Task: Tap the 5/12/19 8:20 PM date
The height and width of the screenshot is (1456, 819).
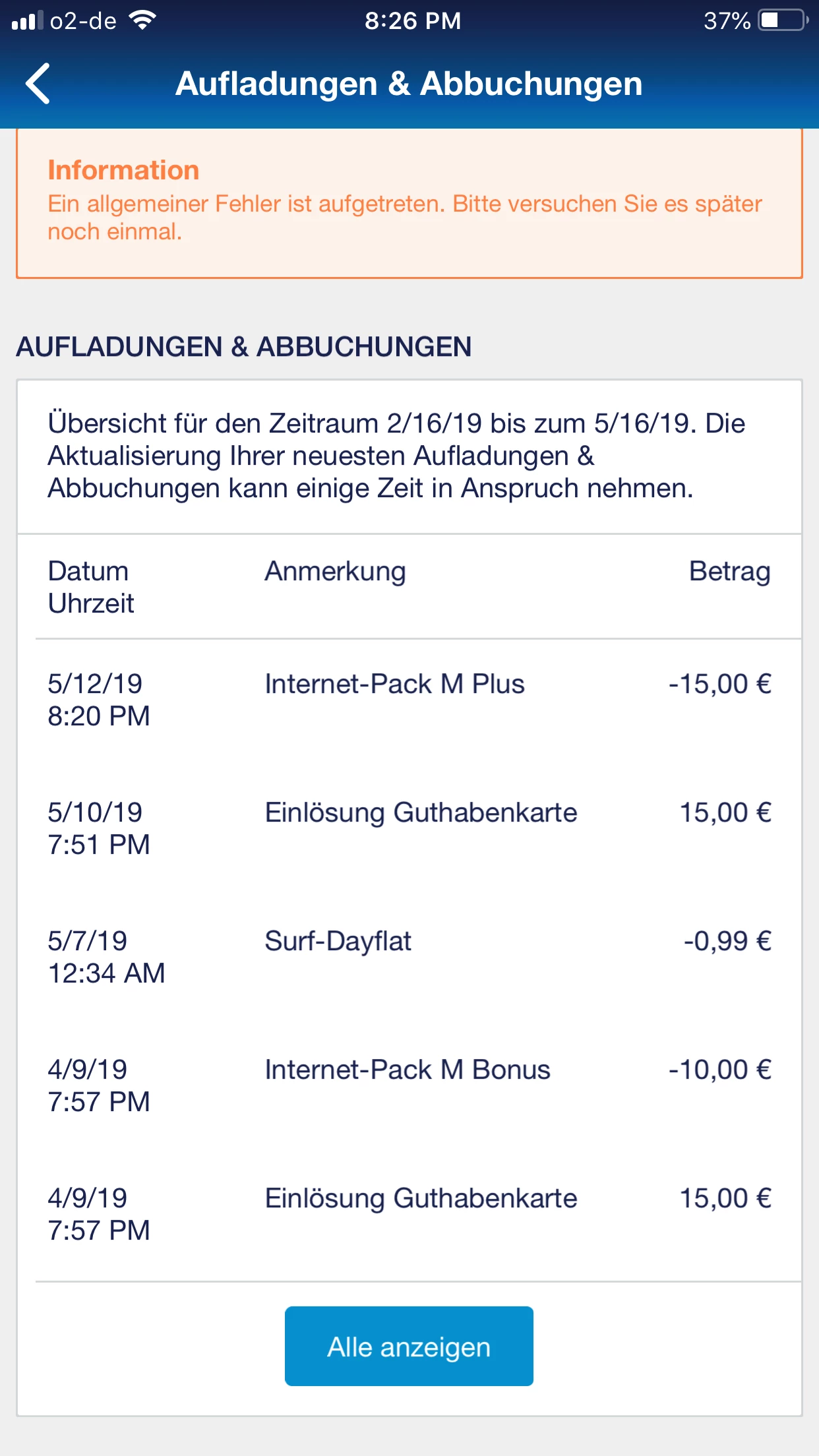Action: tap(99, 700)
